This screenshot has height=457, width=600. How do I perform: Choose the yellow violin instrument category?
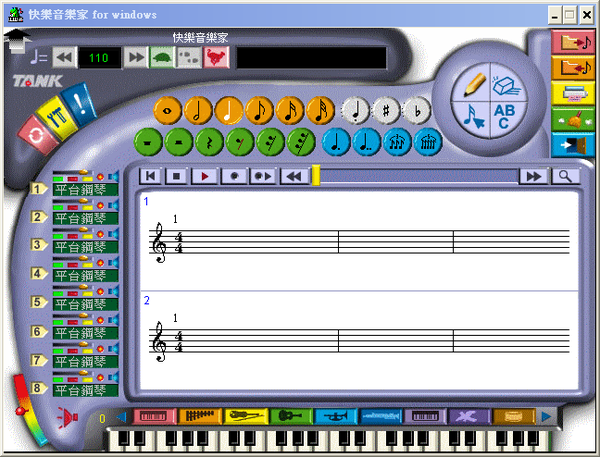pyautogui.click(x=245, y=416)
